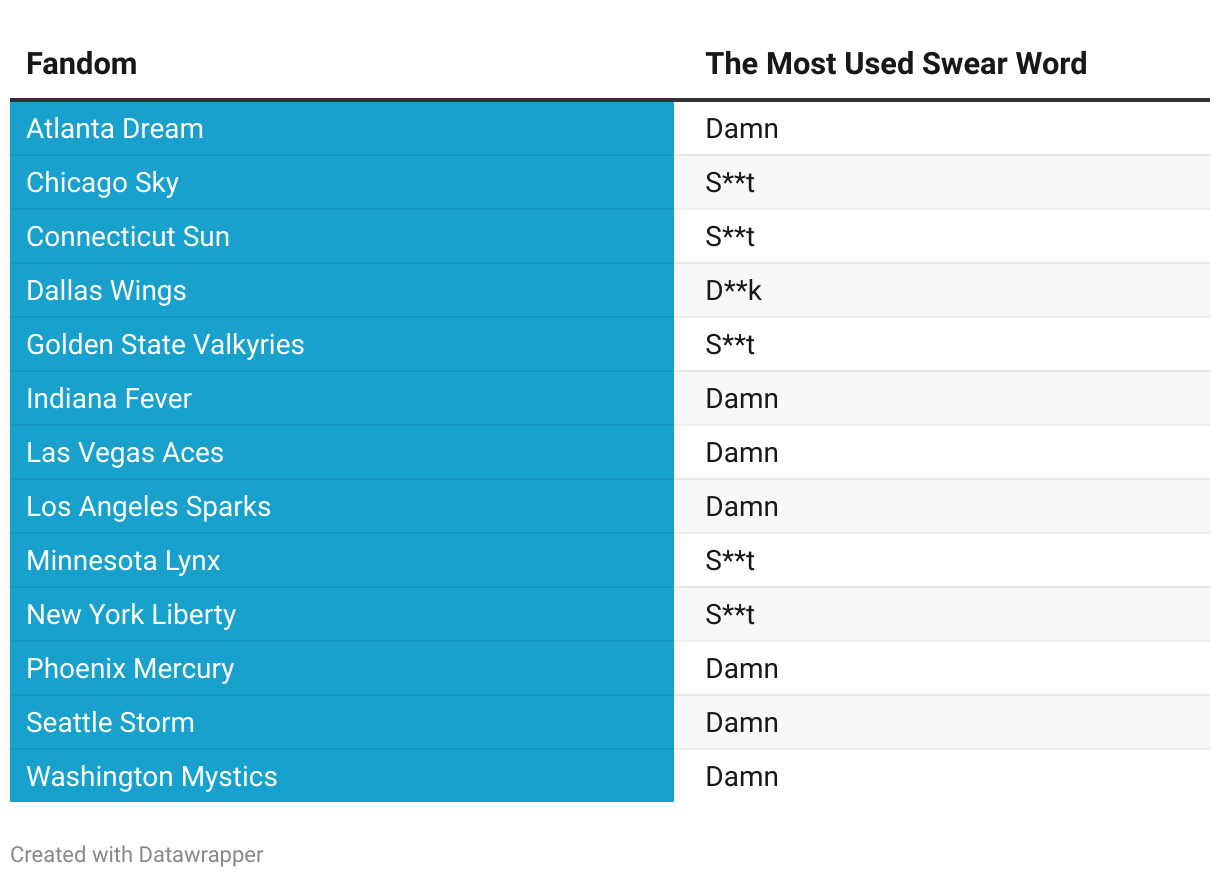
Task: Select the Seattle Storm fandom cell
Action: 342,723
